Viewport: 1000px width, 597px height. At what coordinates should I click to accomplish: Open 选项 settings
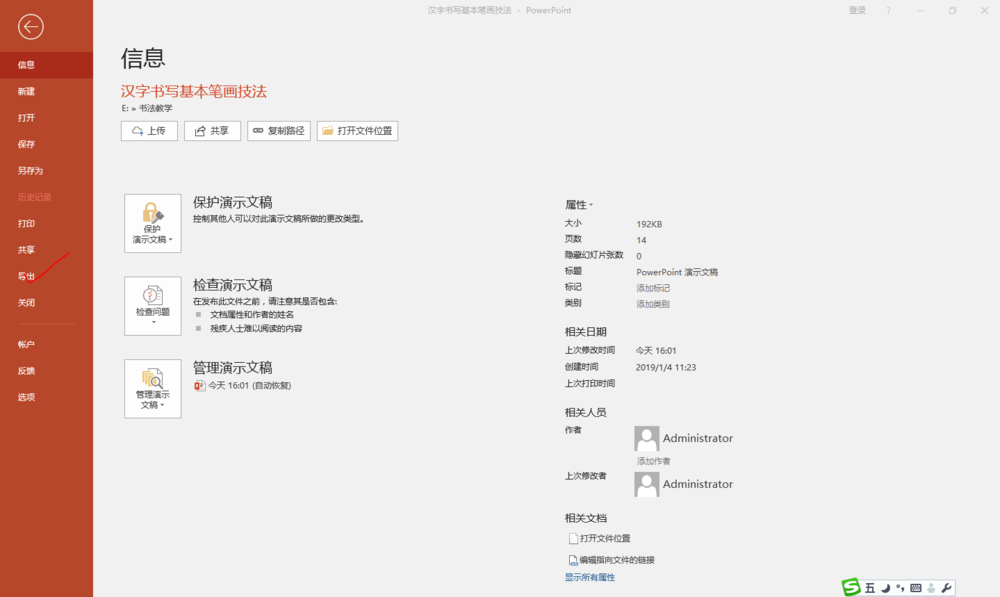tap(46, 397)
